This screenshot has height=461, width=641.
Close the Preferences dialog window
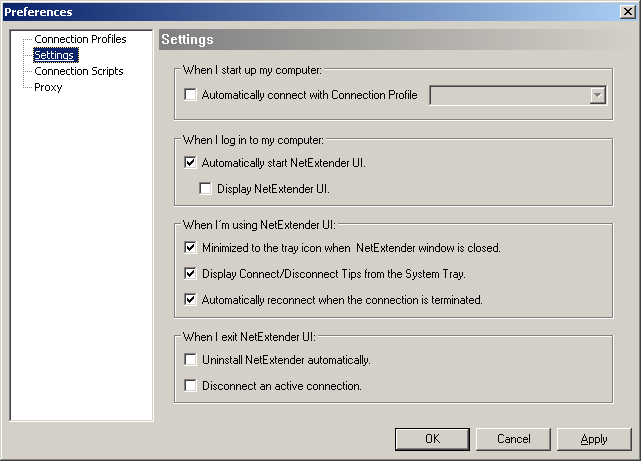pyautogui.click(x=627, y=12)
